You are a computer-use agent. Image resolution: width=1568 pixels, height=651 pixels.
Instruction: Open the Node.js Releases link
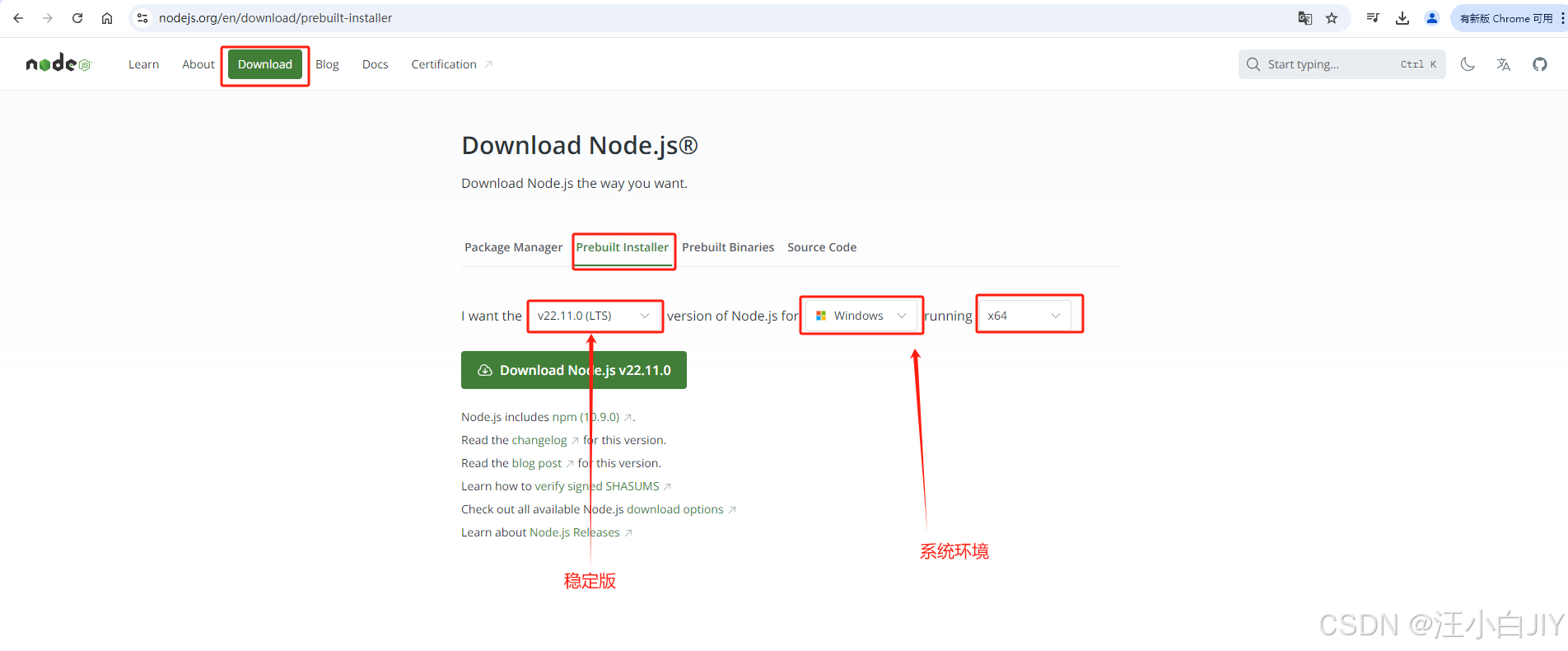pos(581,532)
